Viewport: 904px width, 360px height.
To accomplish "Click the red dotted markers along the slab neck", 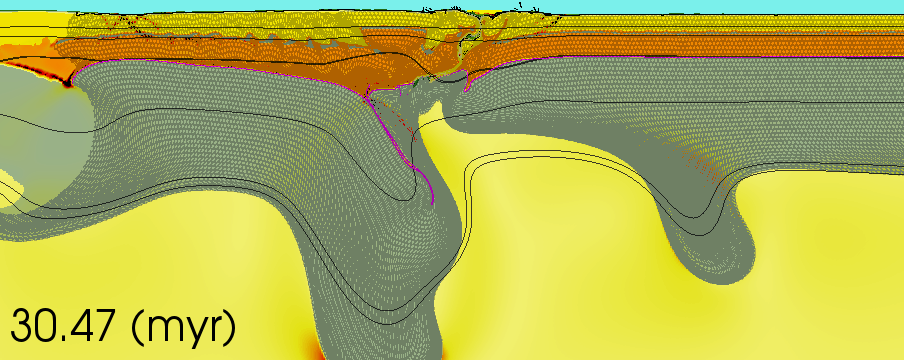I will pos(405,124).
